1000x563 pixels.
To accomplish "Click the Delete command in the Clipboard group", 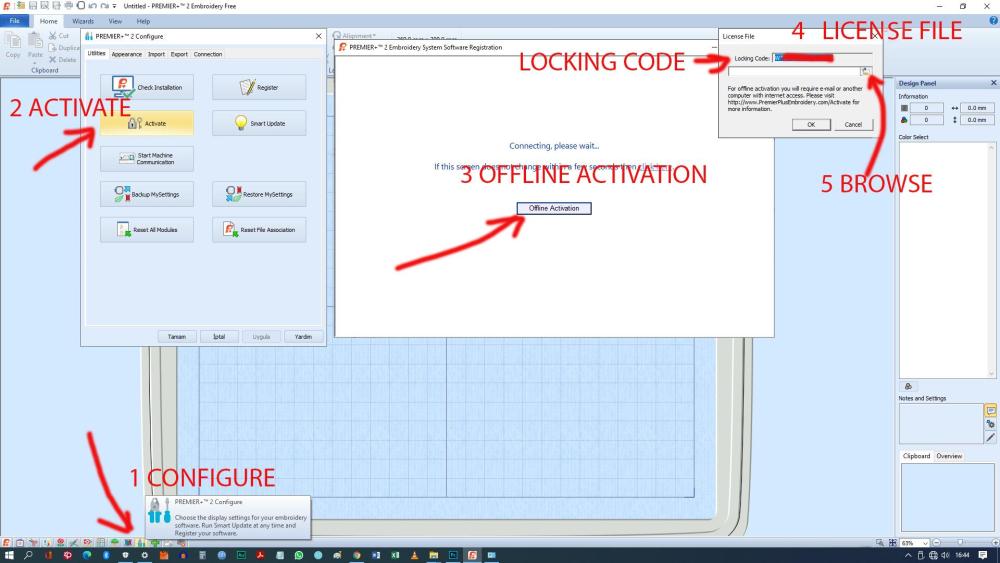I will pyautogui.click(x=62, y=59).
